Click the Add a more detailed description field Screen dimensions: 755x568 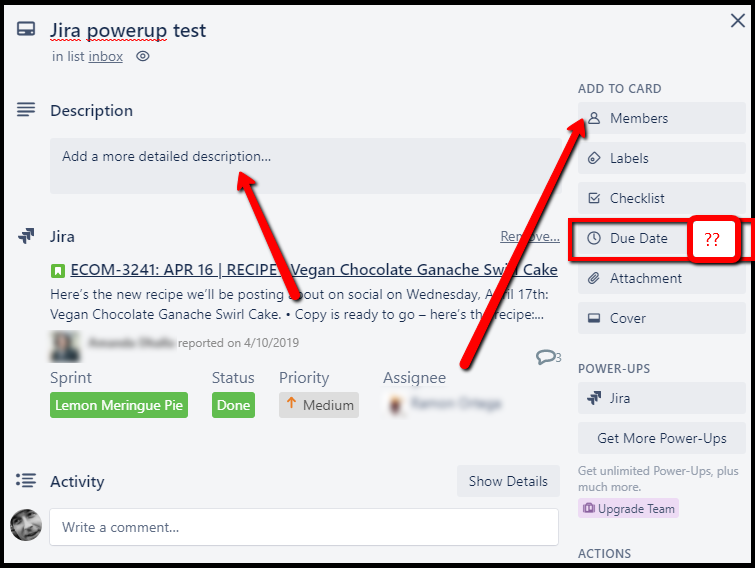point(305,166)
